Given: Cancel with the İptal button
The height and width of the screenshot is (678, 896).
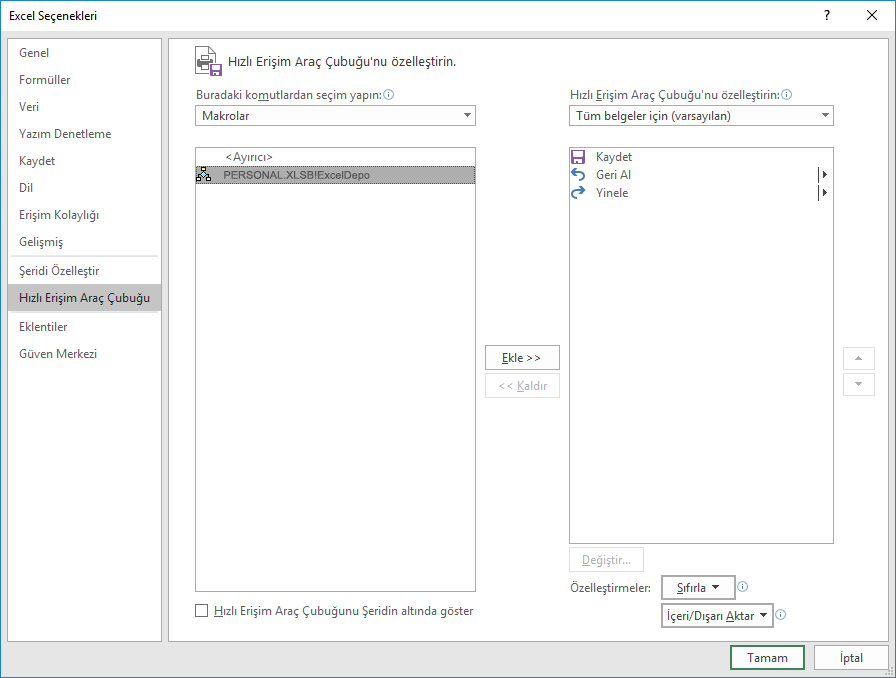Looking at the screenshot, I should [x=851, y=657].
